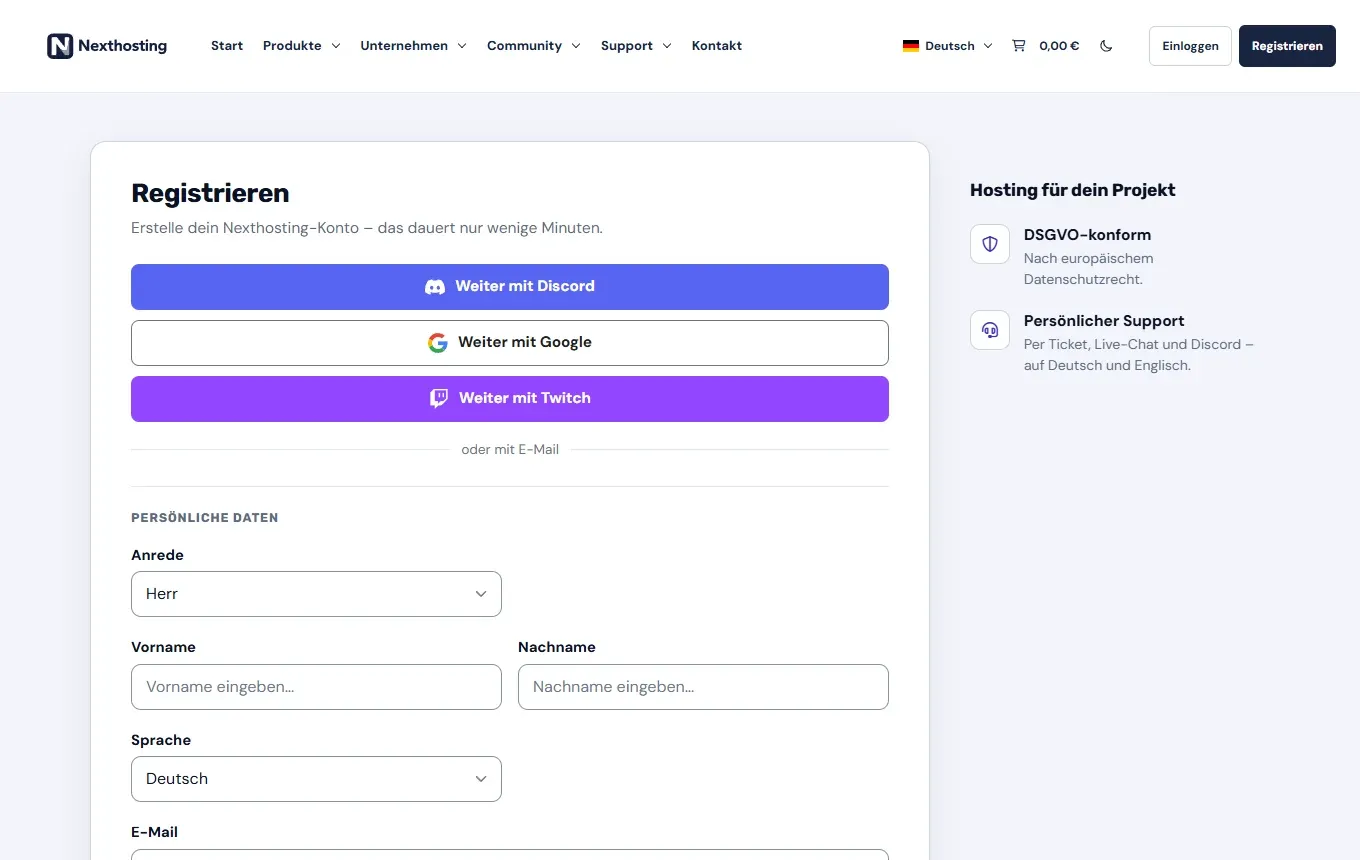Open the Community dropdown menu
The width and height of the screenshot is (1360, 860).
(x=534, y=46)
